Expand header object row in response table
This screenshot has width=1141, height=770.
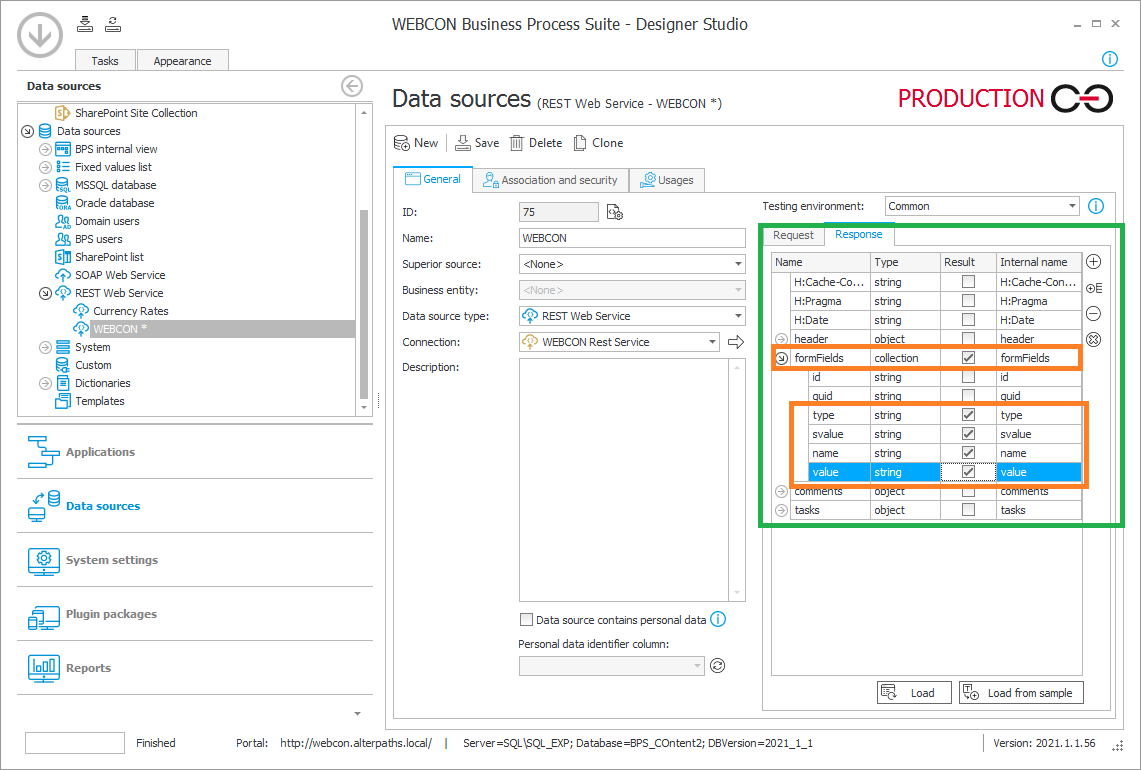(781, 339)
